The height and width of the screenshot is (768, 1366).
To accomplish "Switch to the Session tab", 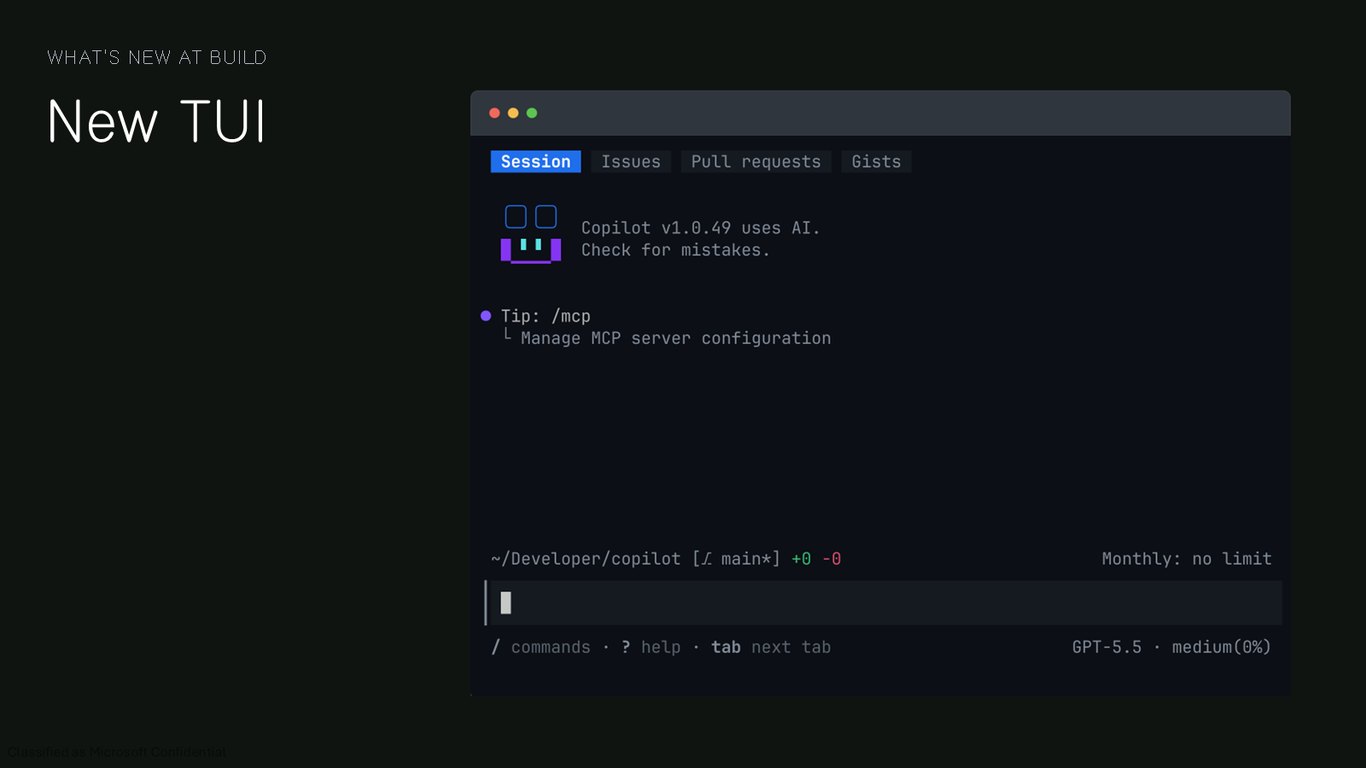I will click(x=535, y=162).
